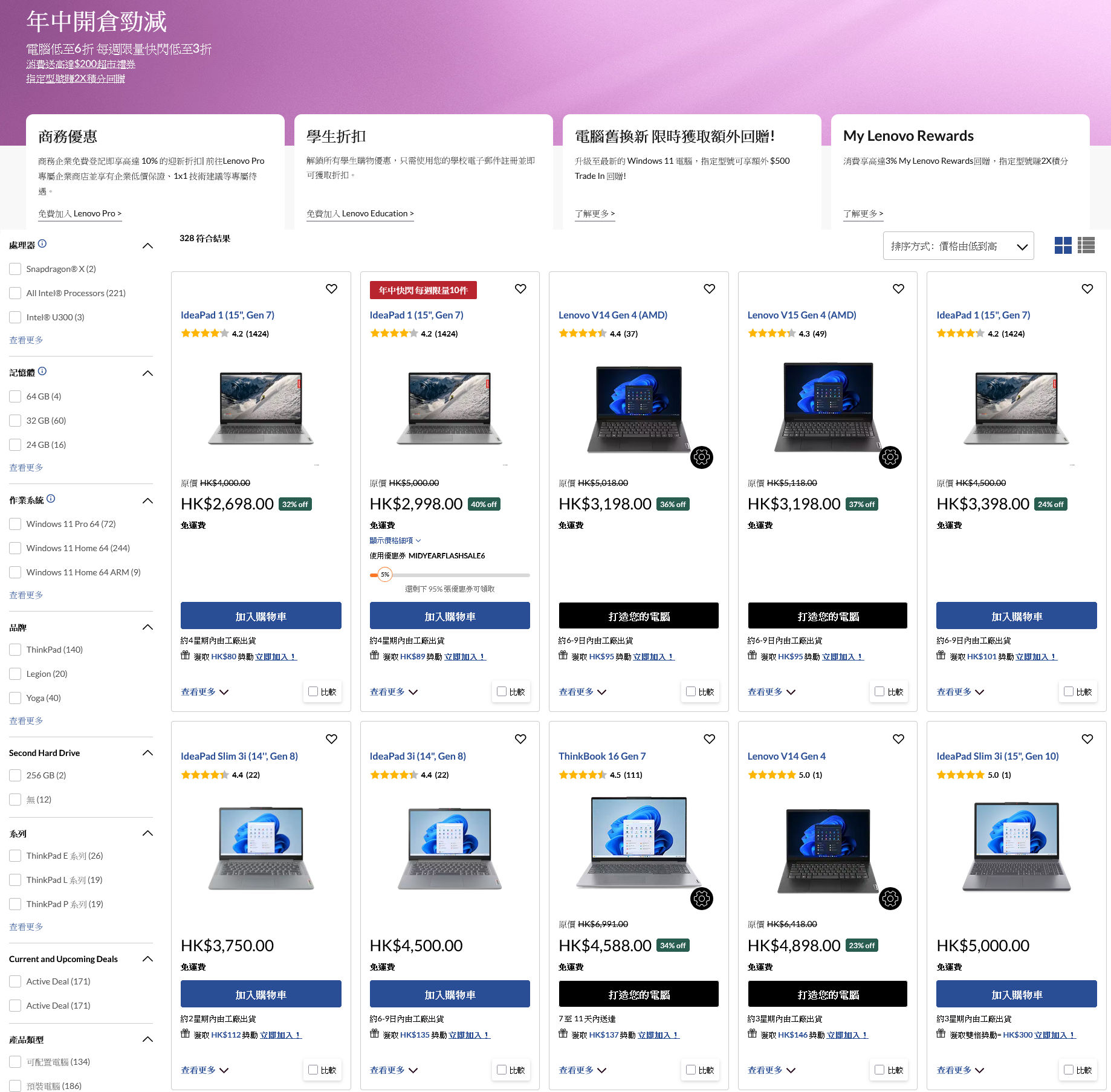Screen dimensions: 1111x1092
Task: Heart the HK$4,898.00 Lenovo V14 Gen 4
Action: tap(899, 739)
